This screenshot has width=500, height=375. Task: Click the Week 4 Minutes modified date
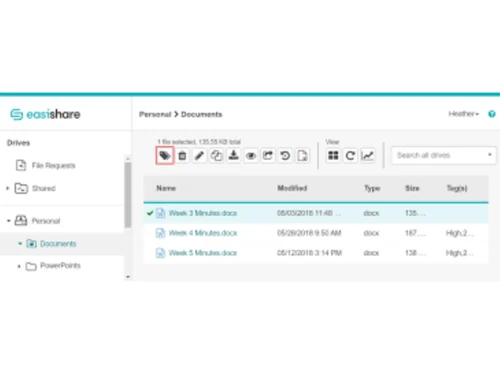pyautogui.click(x=309, y=233)
